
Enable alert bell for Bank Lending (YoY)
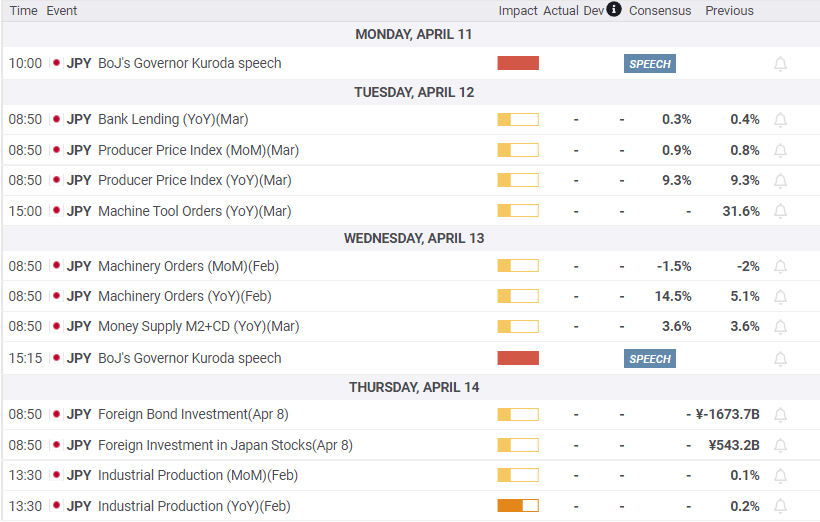[x=781, y=120]
